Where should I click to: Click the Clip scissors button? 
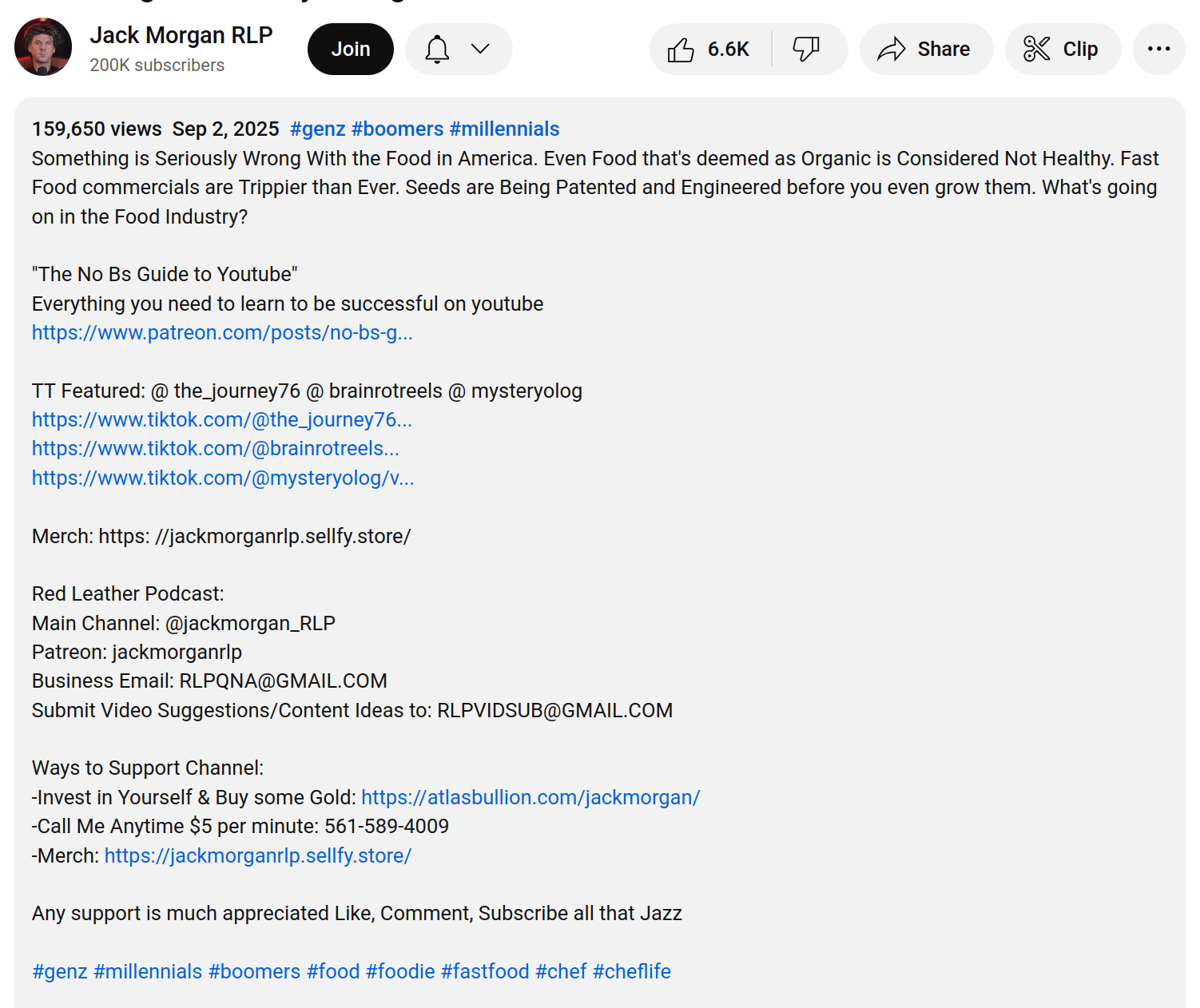[1063, 50]
